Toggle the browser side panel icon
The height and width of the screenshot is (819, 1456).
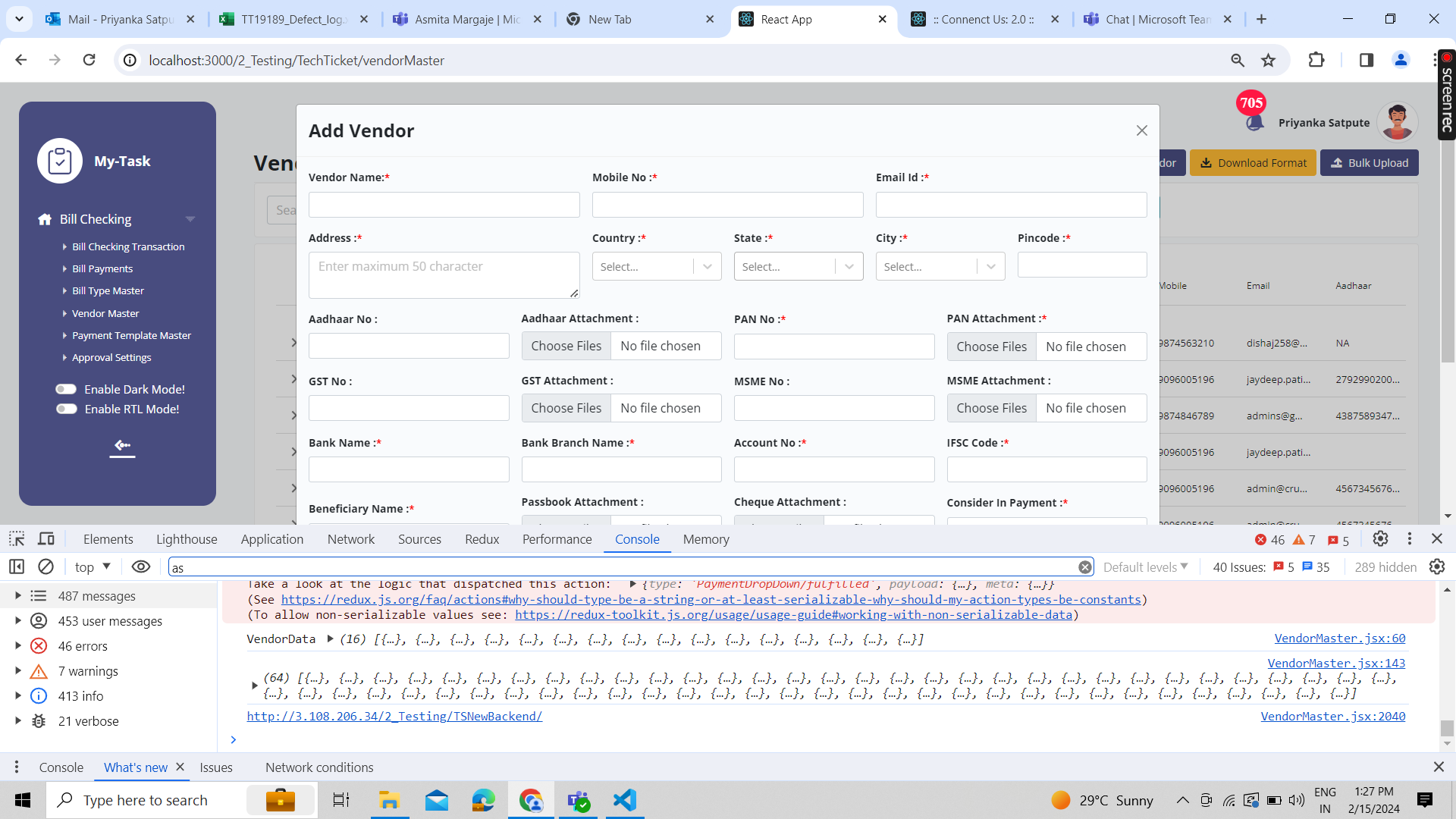[x=1367, y=60]
